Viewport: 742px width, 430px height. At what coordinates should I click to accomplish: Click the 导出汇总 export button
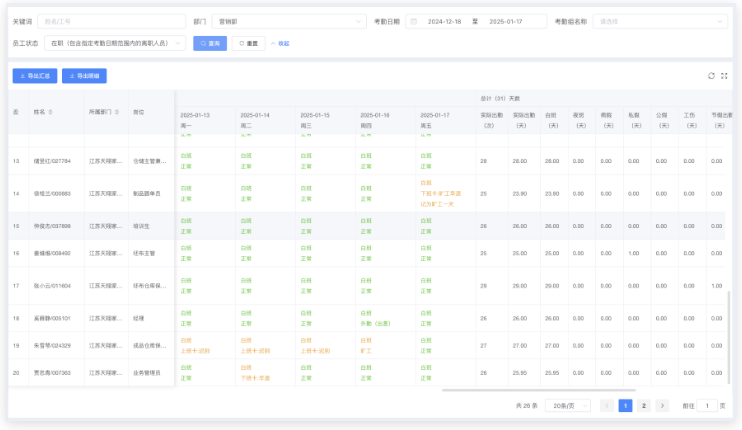[x=34, y=76]
